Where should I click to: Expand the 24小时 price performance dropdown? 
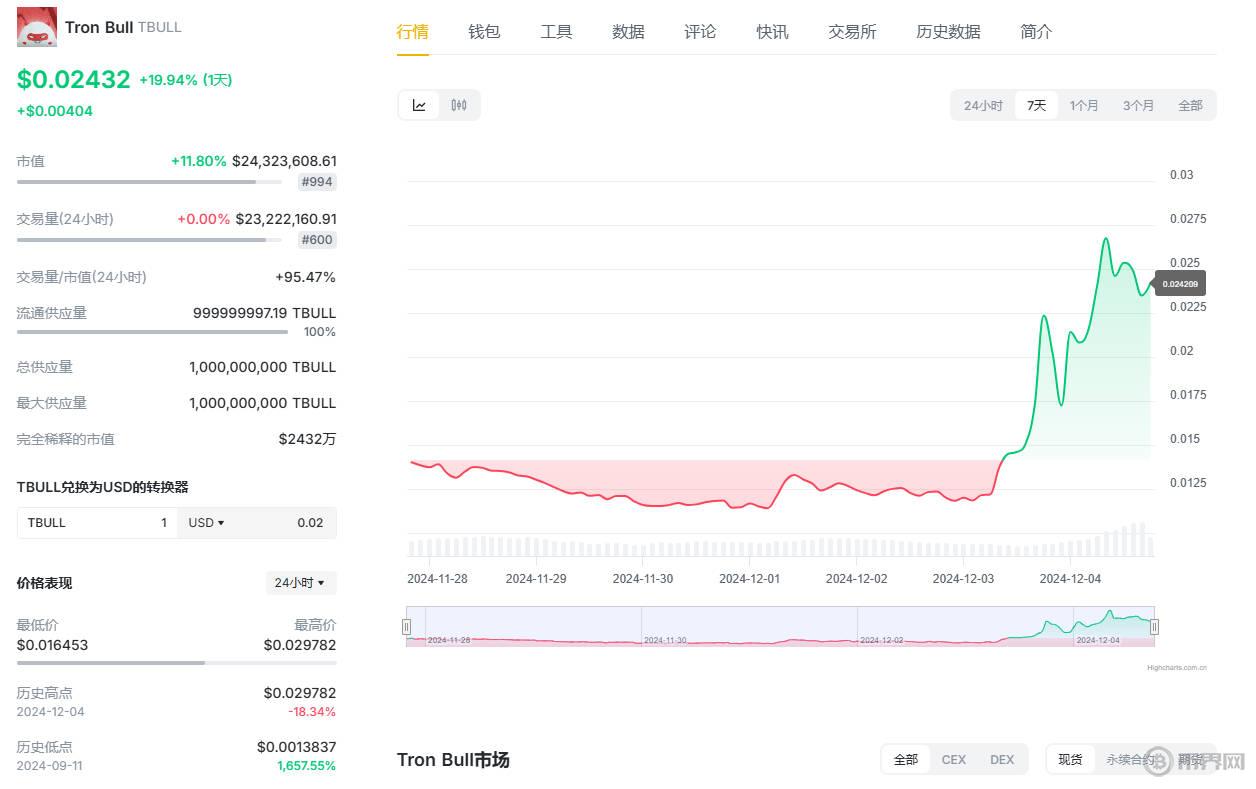coord(301,583)
